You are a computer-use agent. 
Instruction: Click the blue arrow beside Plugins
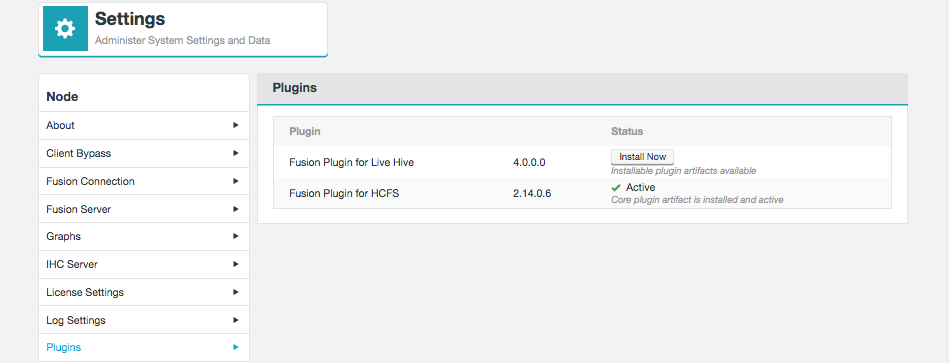tap(236, 347)
